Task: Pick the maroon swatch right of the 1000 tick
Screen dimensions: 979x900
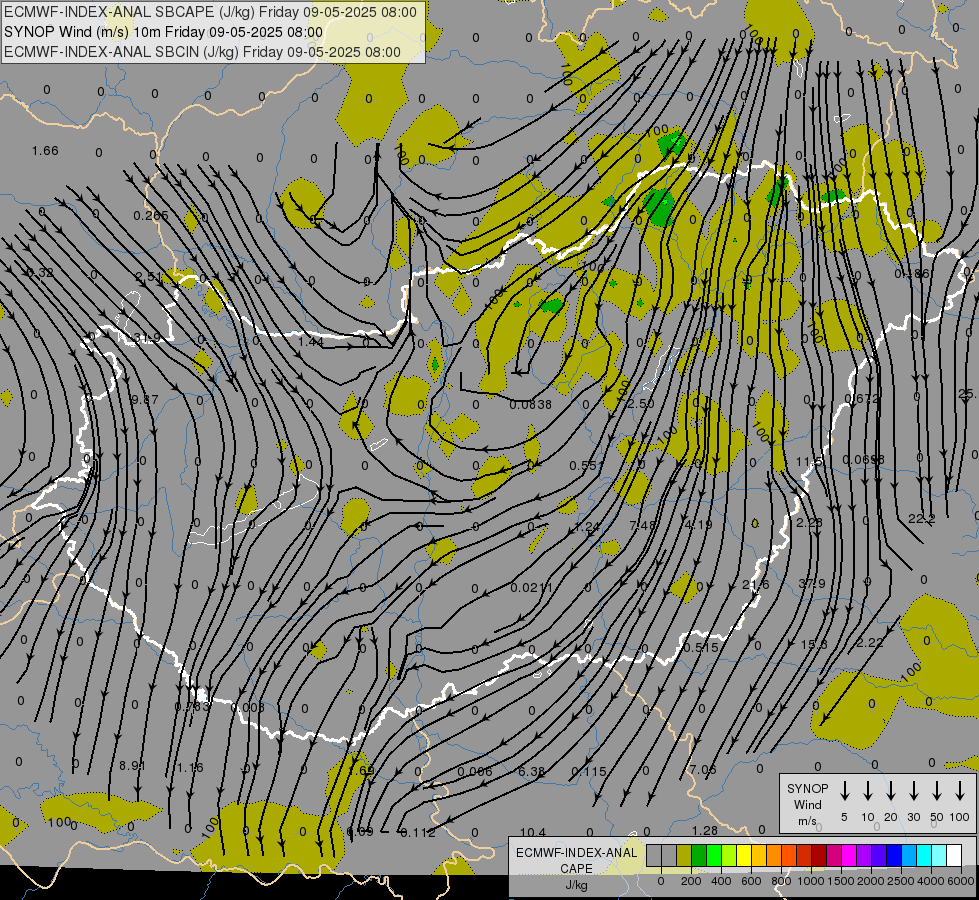Action: coord(819,856)
